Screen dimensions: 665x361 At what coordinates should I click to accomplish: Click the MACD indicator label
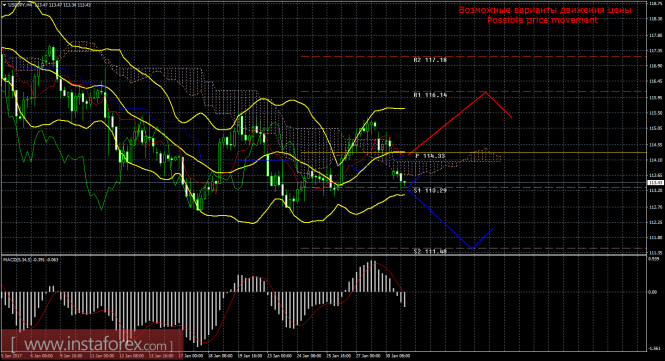[31, 259]
